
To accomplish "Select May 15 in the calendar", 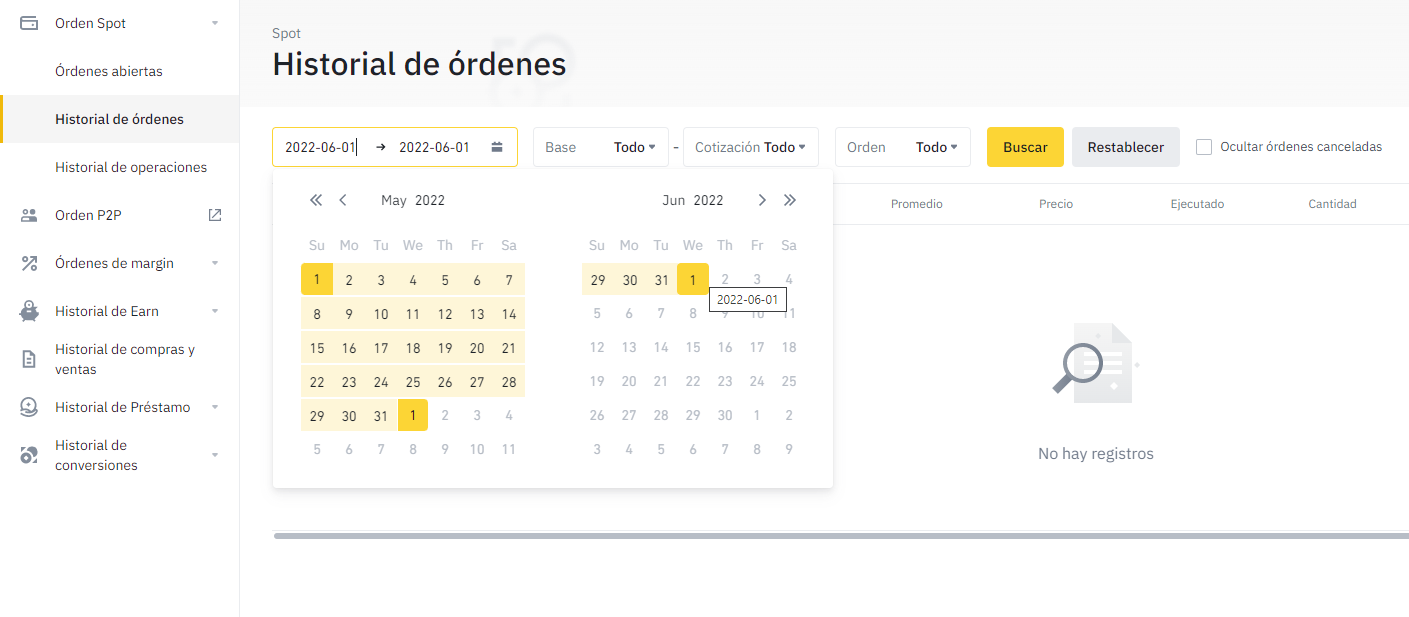I will pos(317,348).
